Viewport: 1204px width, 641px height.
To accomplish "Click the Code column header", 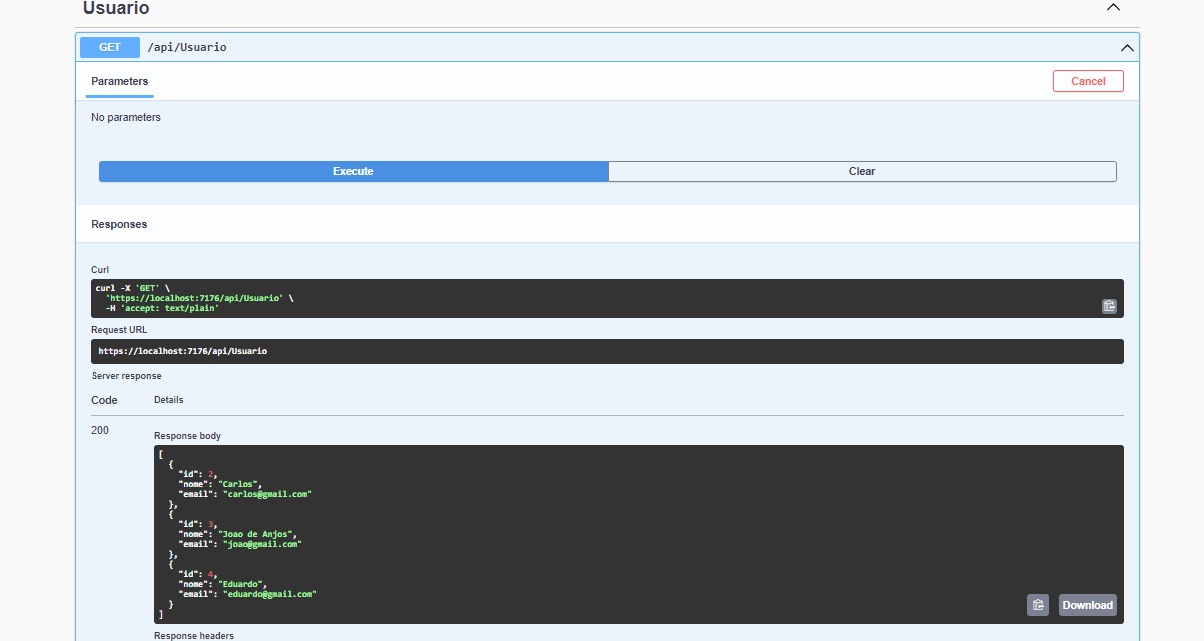I will (104, 400).
